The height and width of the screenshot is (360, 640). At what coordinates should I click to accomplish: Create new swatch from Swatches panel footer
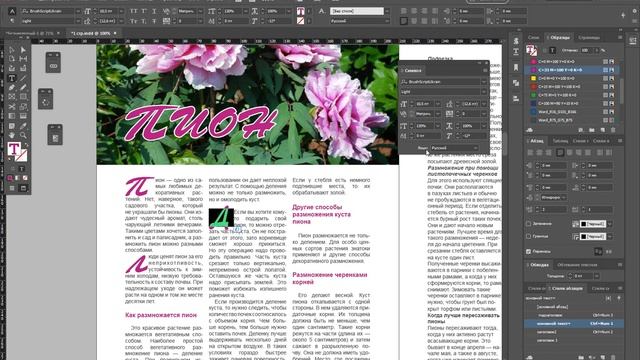point(602,130)
